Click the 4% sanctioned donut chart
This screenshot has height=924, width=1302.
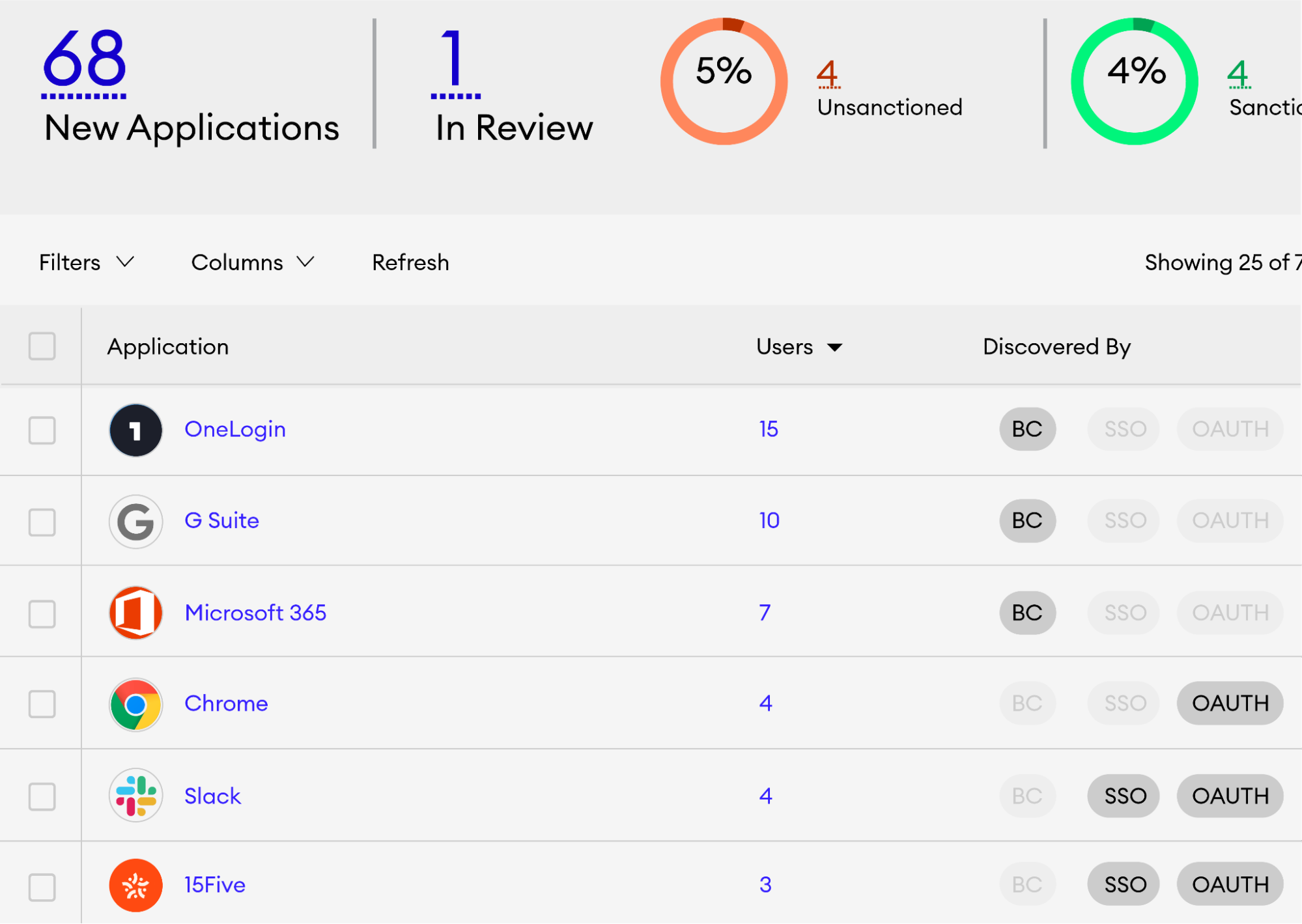coord(1135,81)
